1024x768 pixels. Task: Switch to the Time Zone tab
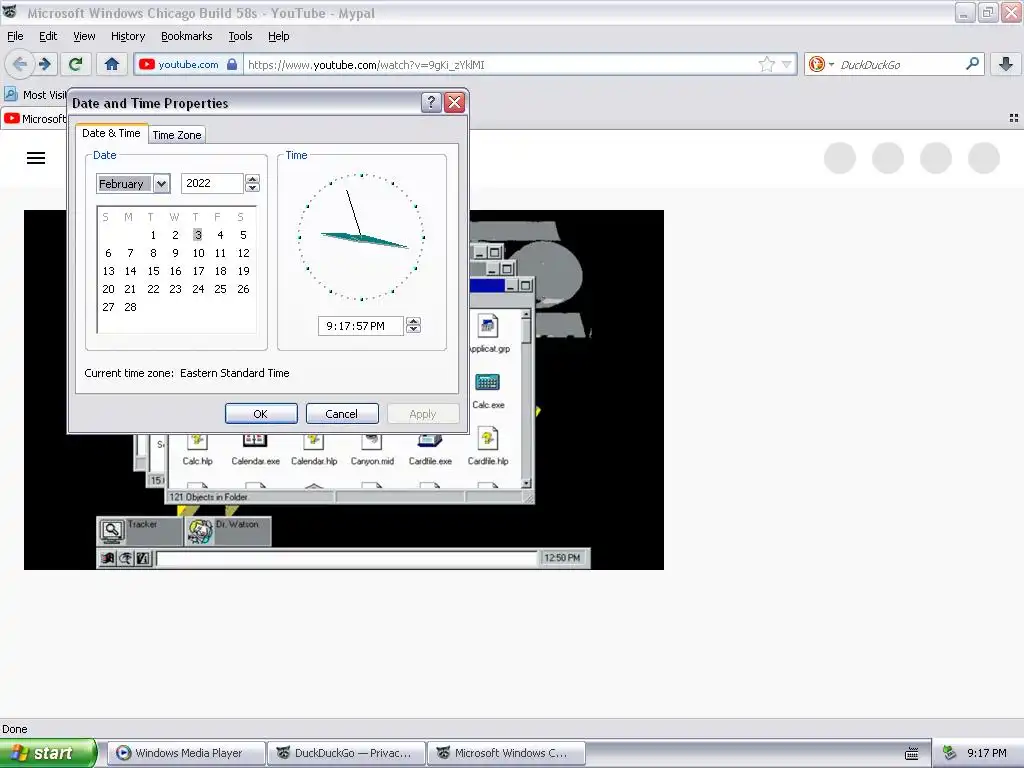177,135
